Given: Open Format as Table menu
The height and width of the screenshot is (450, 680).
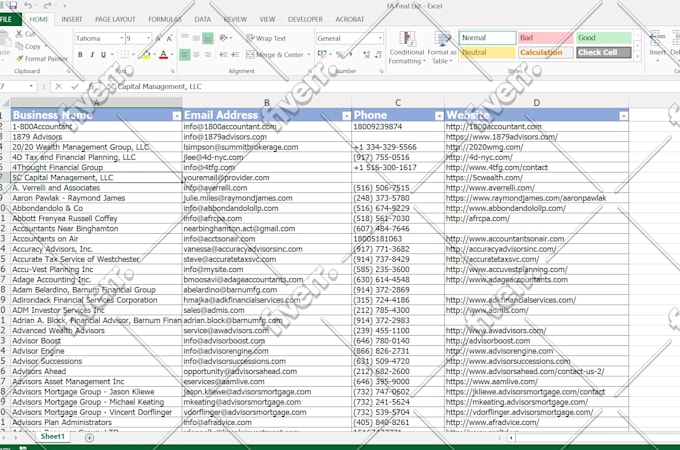Looking at the screenshot, I should [x=442, y=48].
